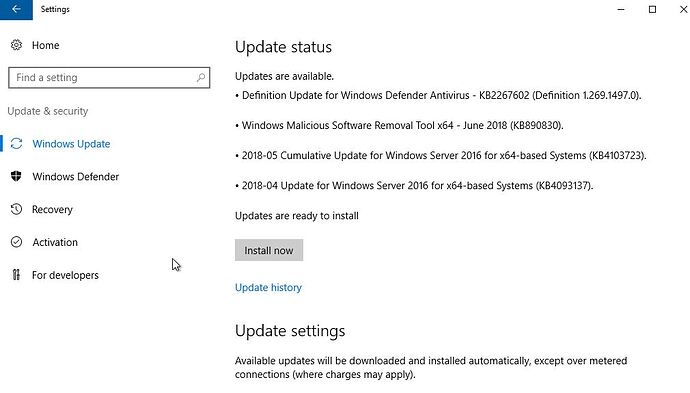Image resolution: width=690 pixels, height=393 pixels.
Task: Click the search magnifier icon
Action: point(201,77)
